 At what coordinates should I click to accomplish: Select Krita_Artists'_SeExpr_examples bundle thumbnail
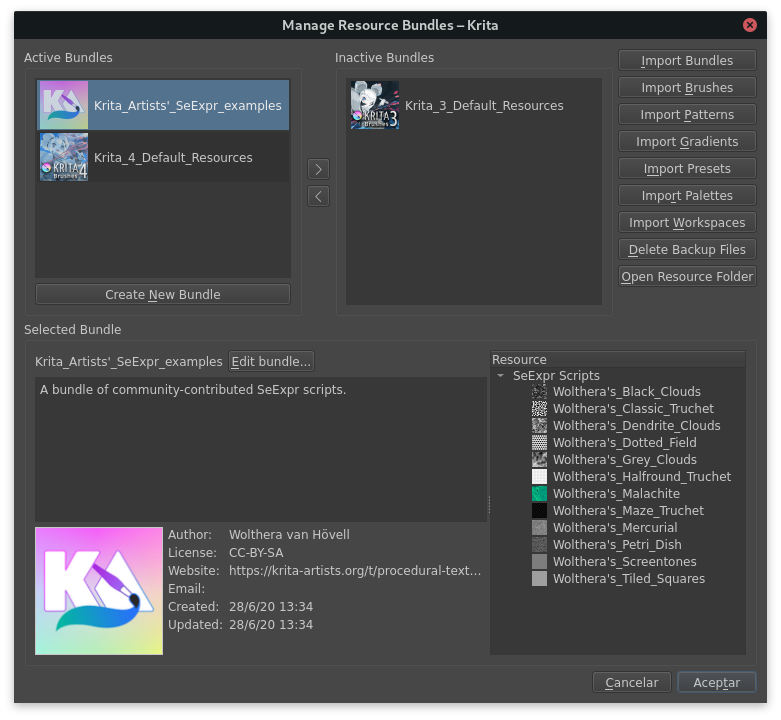coord(64,106)
